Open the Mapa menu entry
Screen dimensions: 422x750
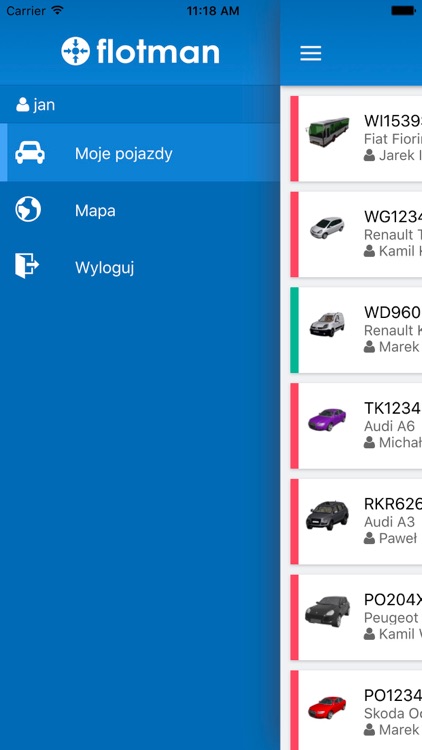pyautogui.click(x=140, y=210)
